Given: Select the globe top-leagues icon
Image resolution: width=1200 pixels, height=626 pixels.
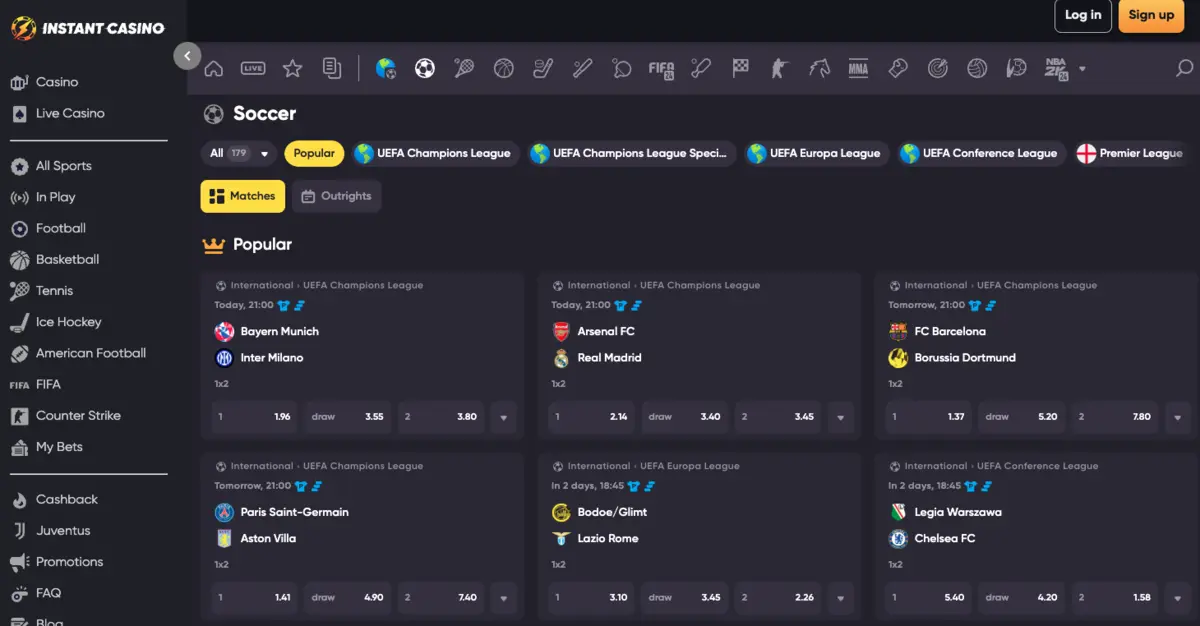Looking at the screenshot, I should point(386,69).
